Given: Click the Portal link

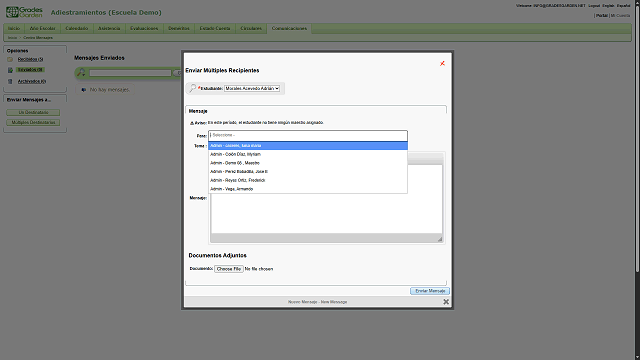Looking at the screenshot, I should click(602, 16).
